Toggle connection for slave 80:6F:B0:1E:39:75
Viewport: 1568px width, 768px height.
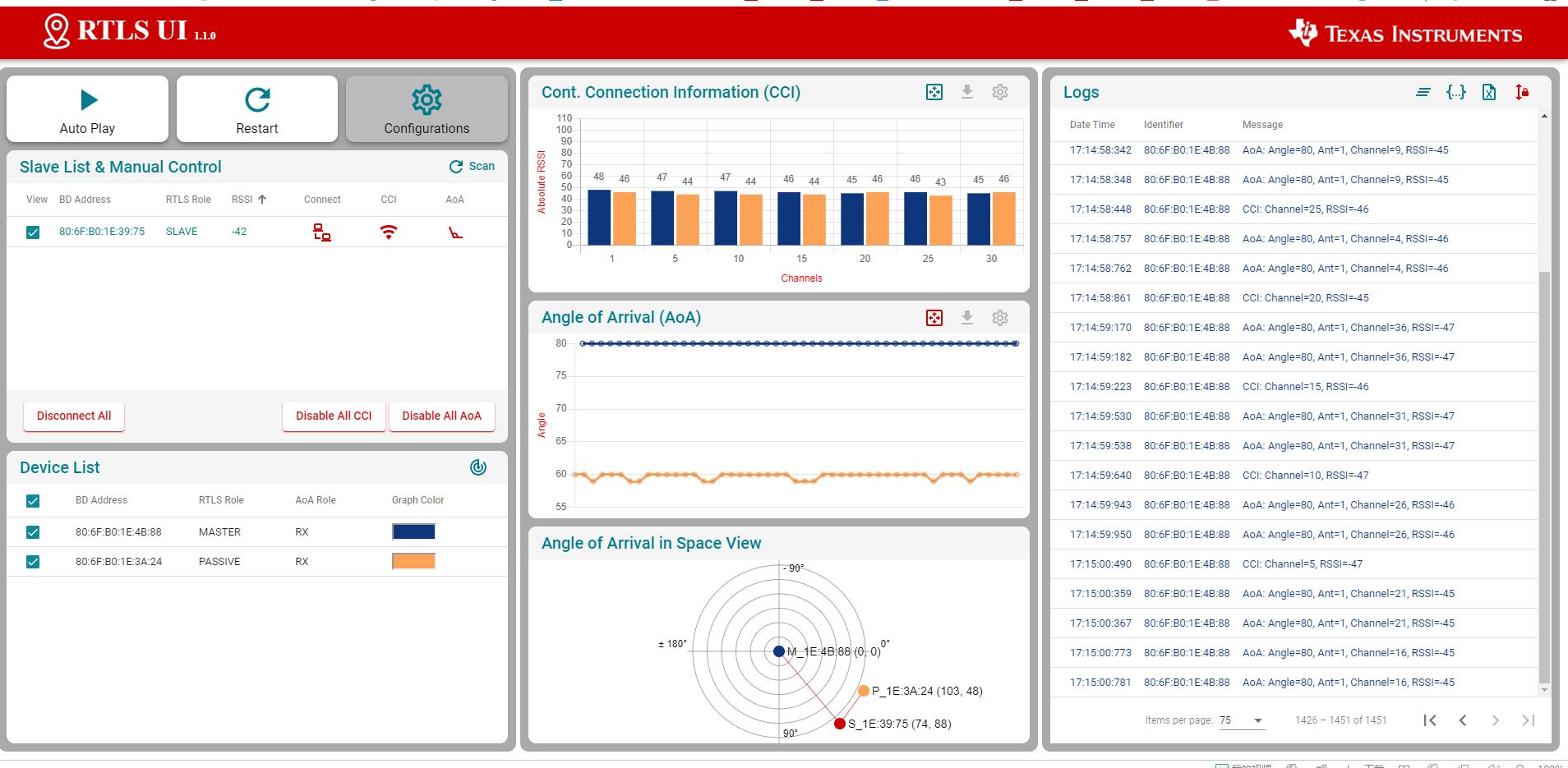click(322, 232)
